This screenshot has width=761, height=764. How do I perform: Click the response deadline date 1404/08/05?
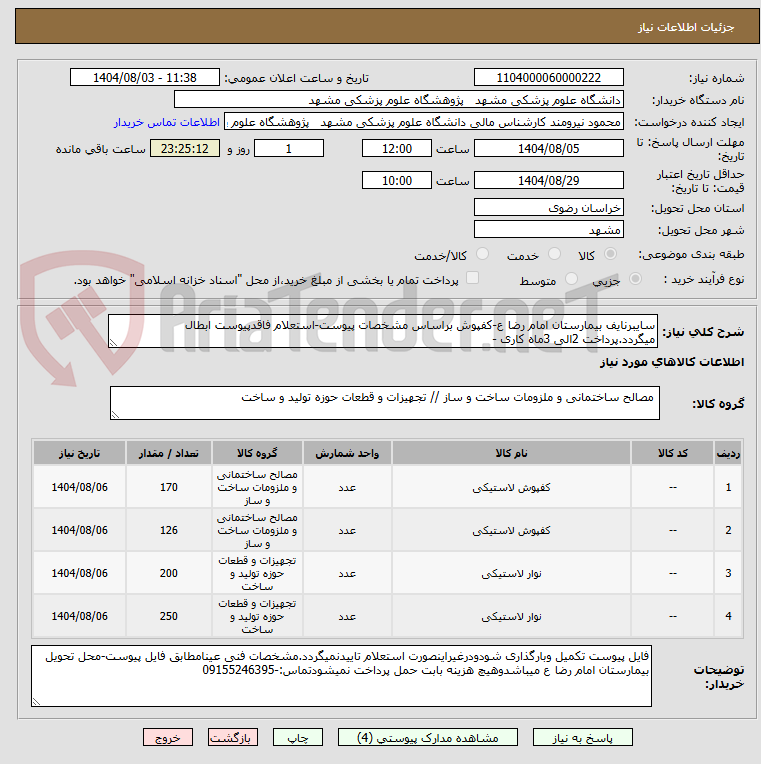pyautogui.click(x=549, y=149)
